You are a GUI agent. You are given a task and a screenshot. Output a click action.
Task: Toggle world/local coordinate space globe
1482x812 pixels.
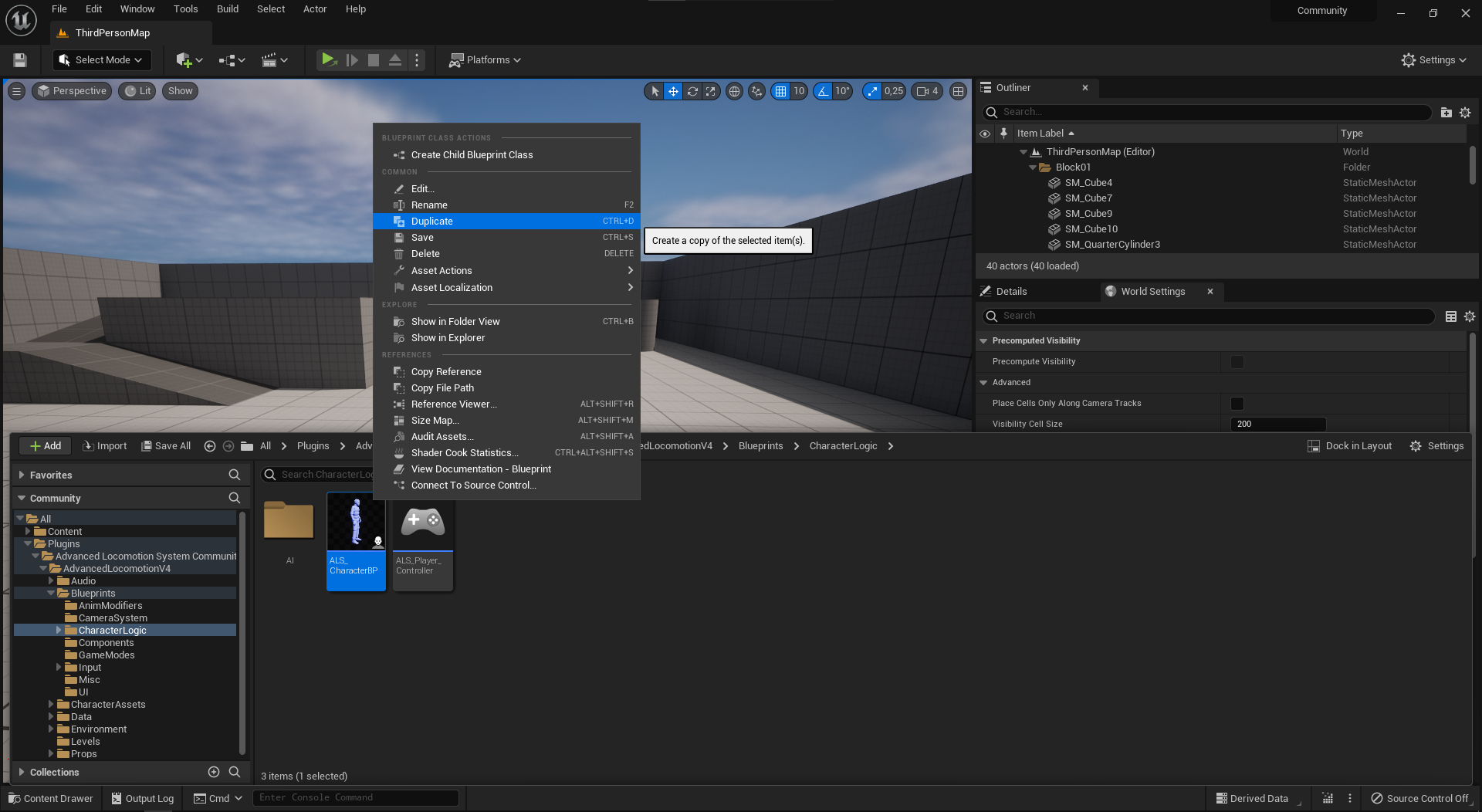coord(734,91)
